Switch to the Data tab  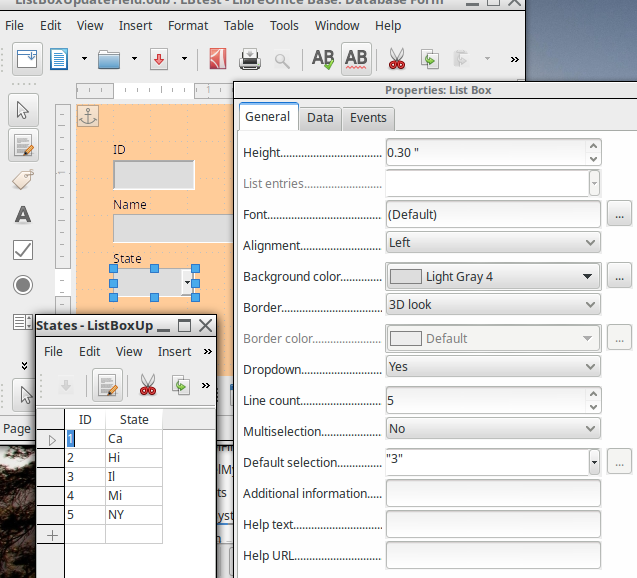320,118
